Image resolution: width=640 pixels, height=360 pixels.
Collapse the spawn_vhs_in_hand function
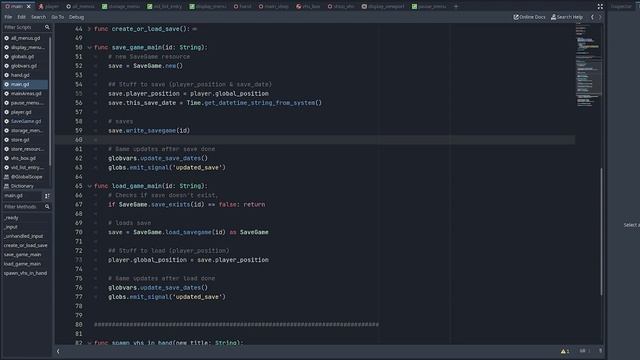coord(89,343)
